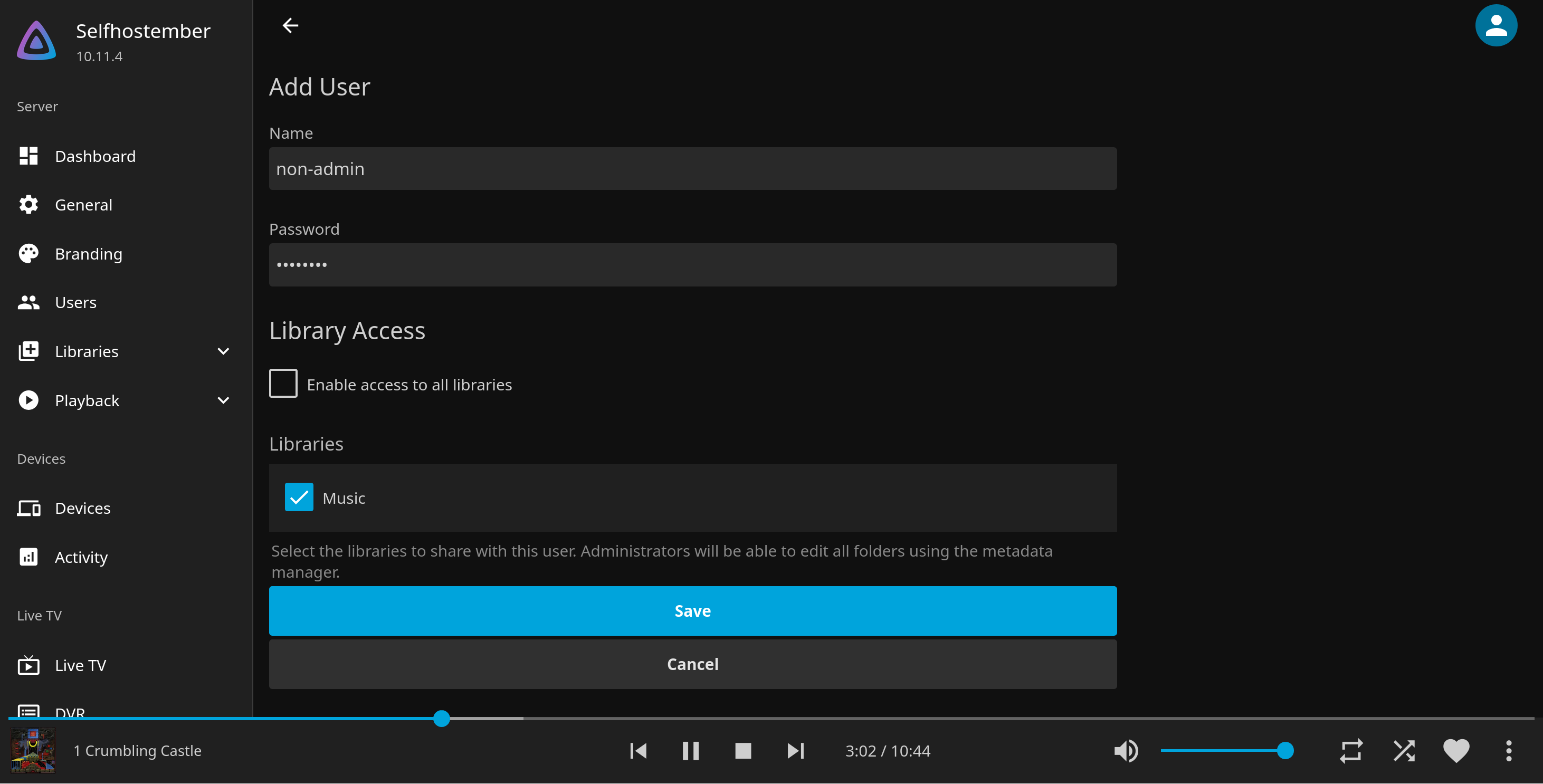Go to the Users page
The image size is (1543, 784).
[x=75, y=302]
